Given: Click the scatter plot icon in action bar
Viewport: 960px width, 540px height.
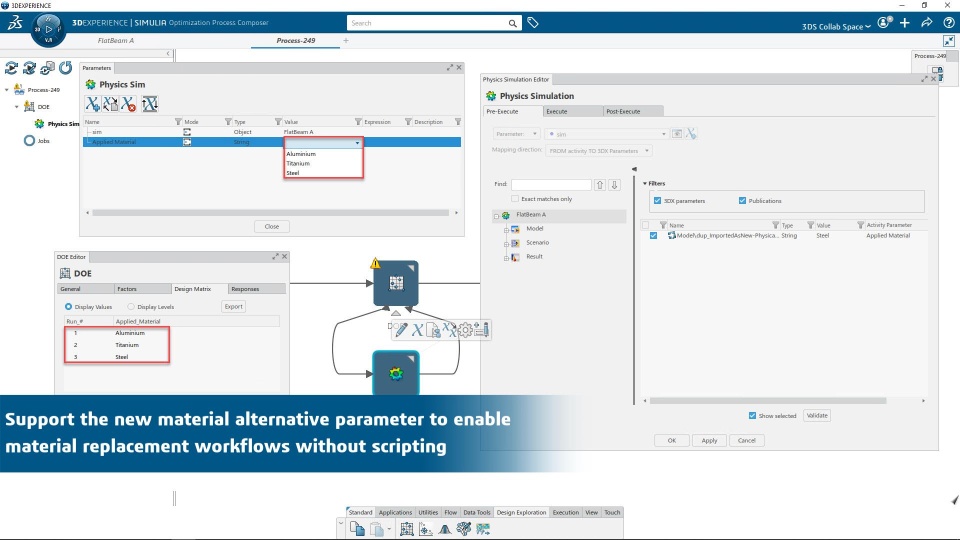Looking at the screenshot, I should point(426,529).
